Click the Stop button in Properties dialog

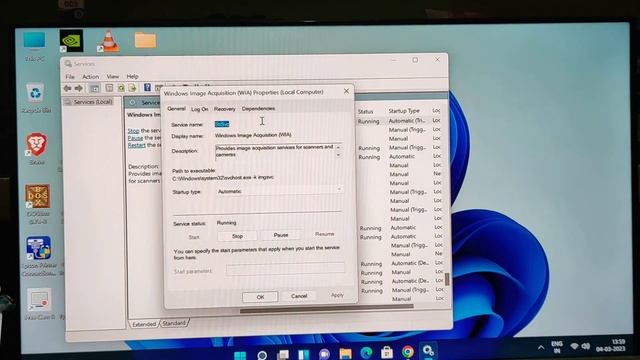coord(237,236)
